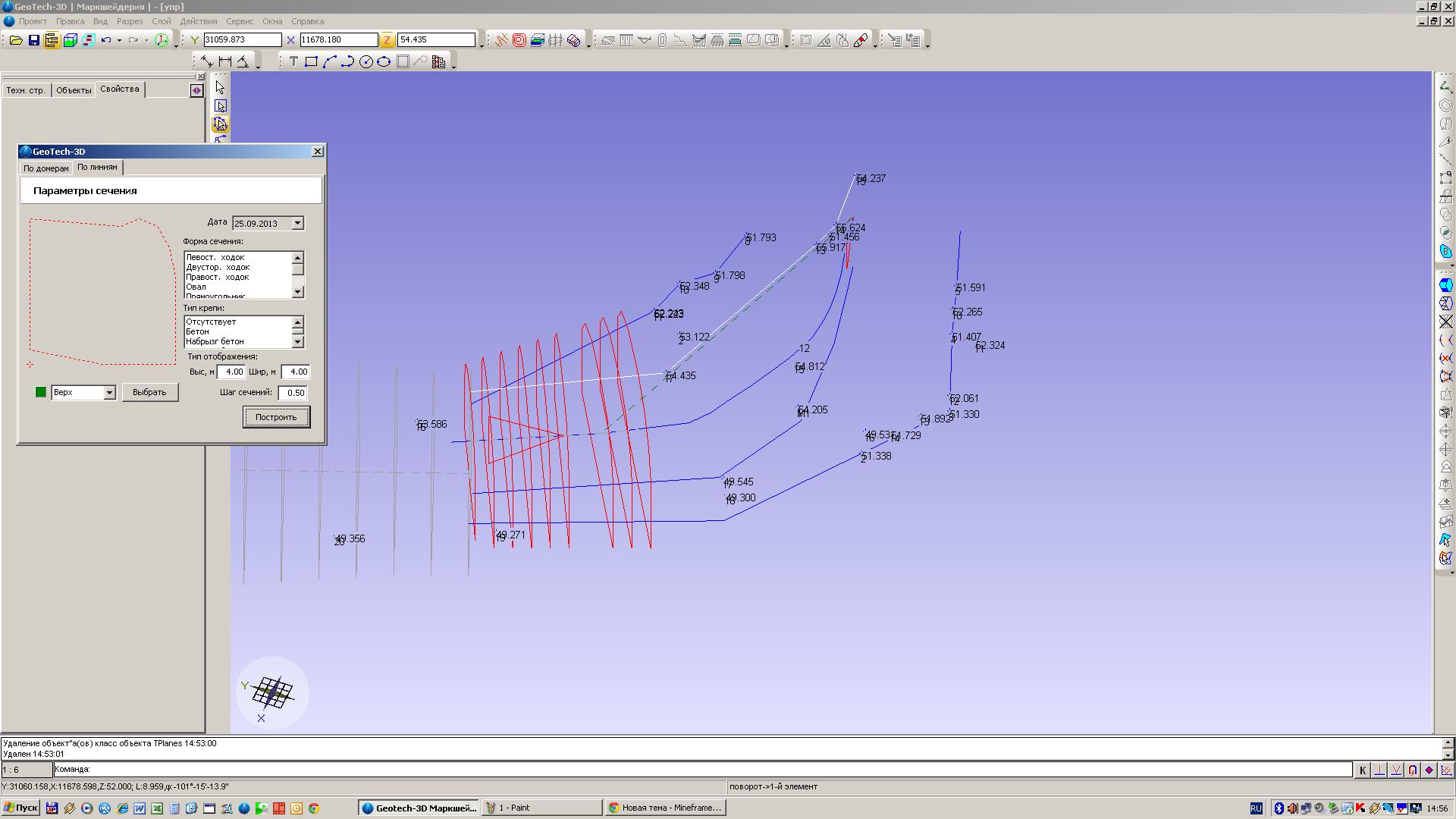Open the Сервис menu
Image resolution: width=1456 pixels, height=819 pixels.
point(240,21)
